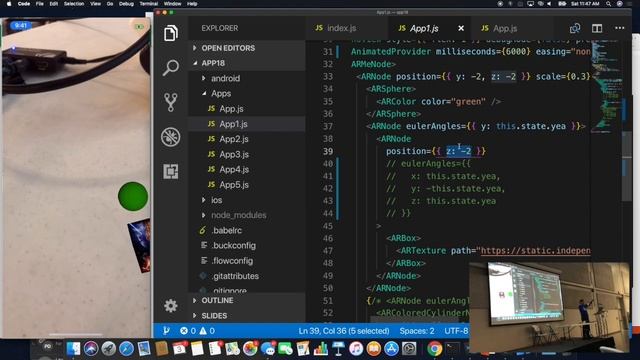Open the .buckconfig file
Viewport: 640px width, 360px height.
click(247, 245)
